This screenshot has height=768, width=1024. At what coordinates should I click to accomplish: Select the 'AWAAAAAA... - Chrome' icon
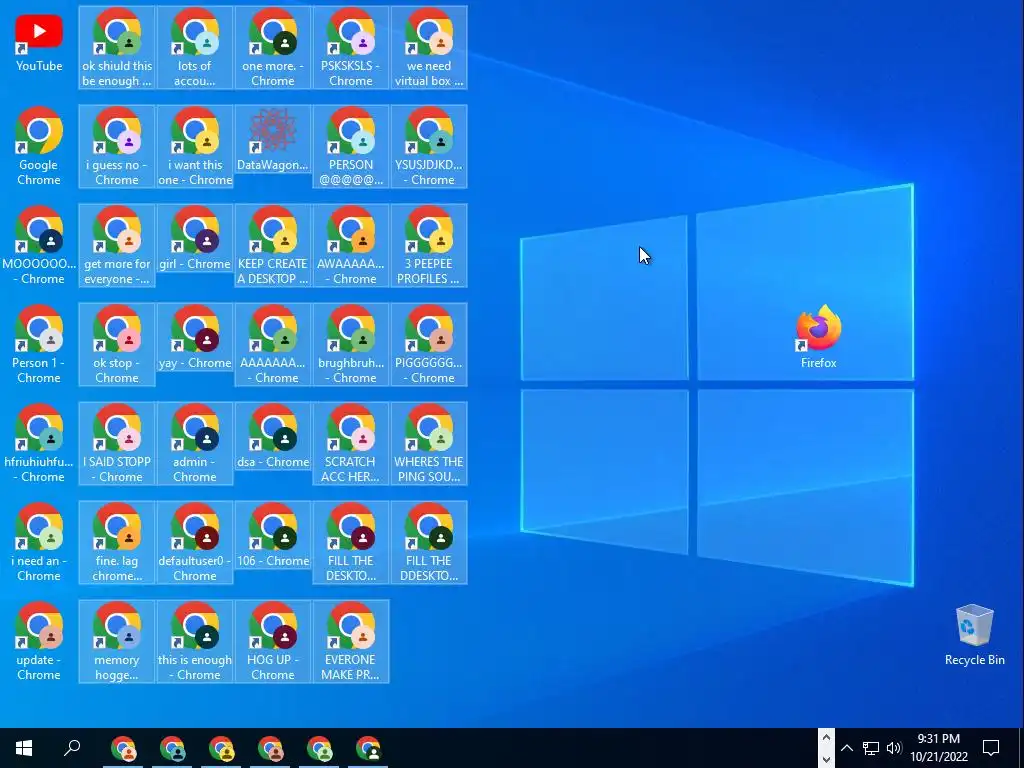(351, 246)
